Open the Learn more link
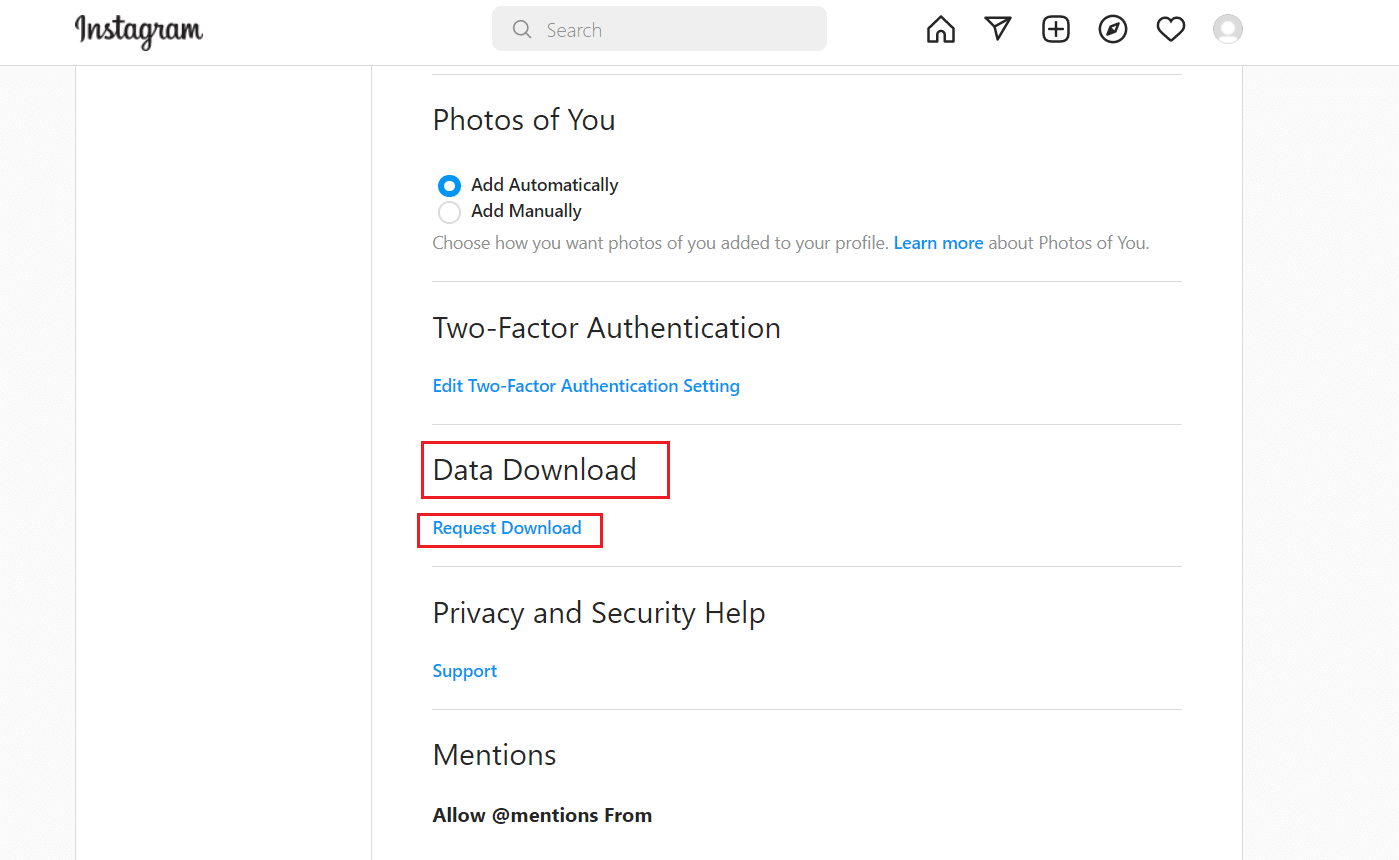The height and width of the screenshot is (860, 1399). [938, 242]
